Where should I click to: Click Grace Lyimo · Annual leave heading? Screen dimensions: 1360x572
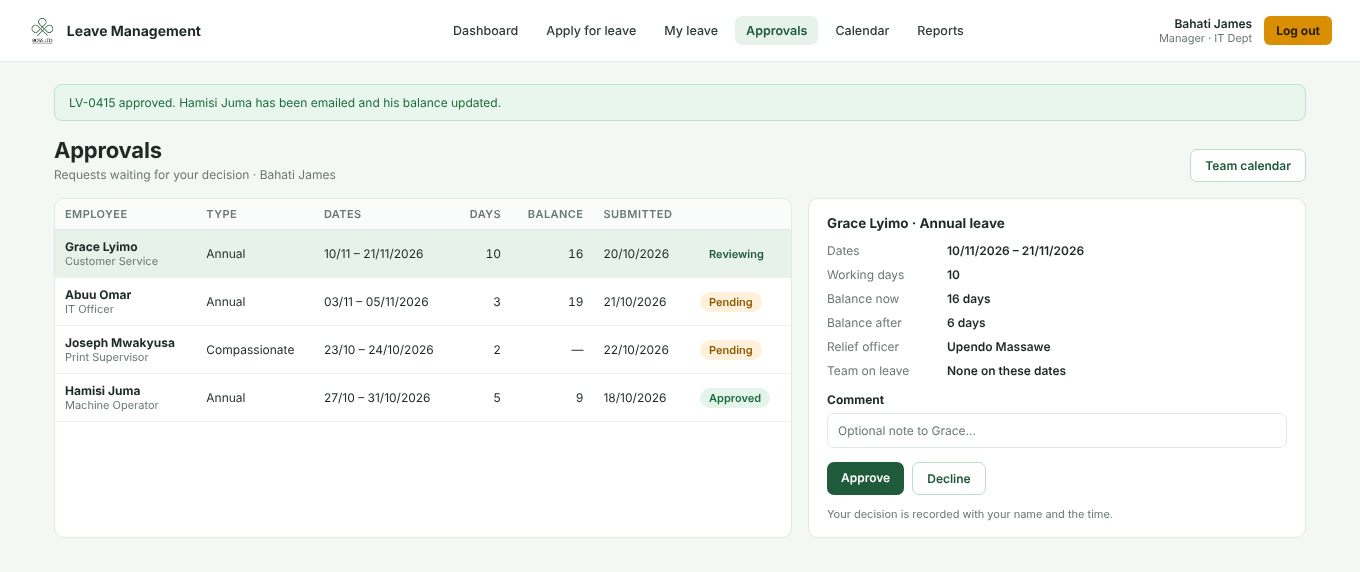916,223
